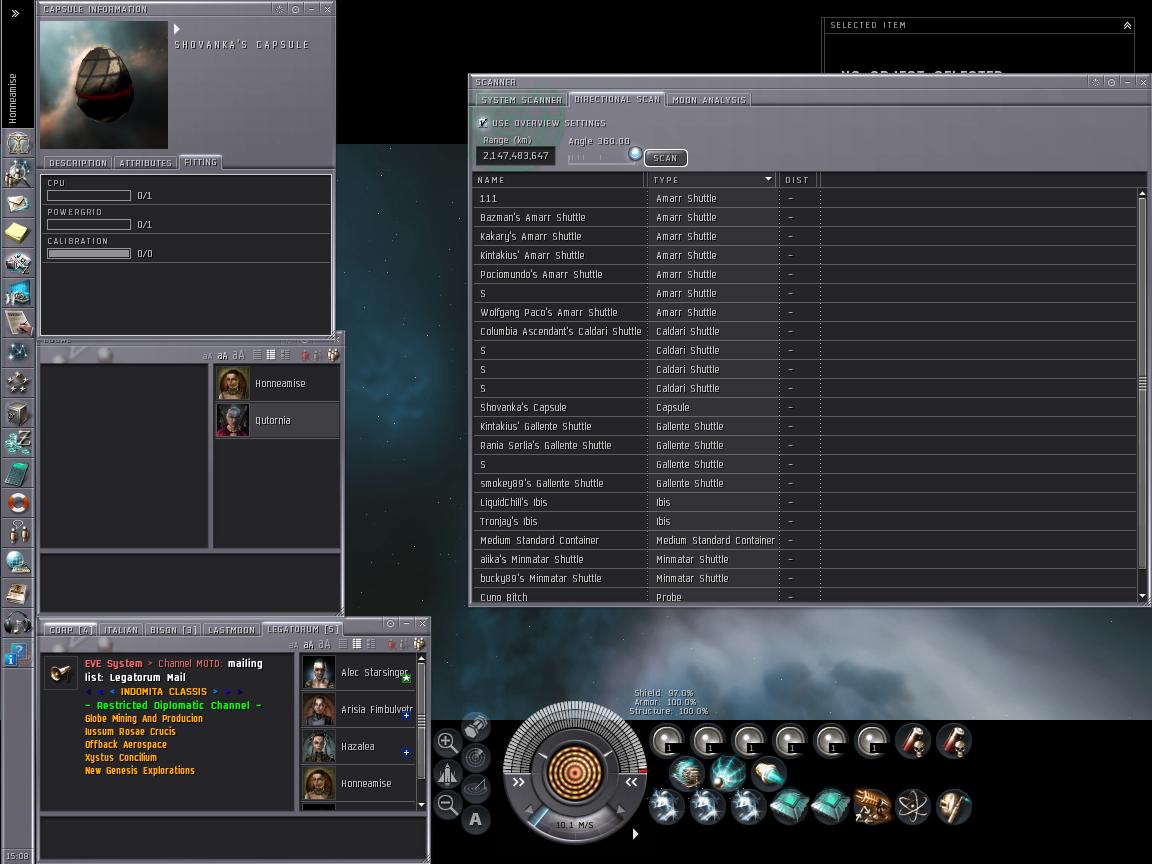This screenshot has height=864, width=1152.
Task: Open the Attributes tab of capsule info
Action: 145,163
